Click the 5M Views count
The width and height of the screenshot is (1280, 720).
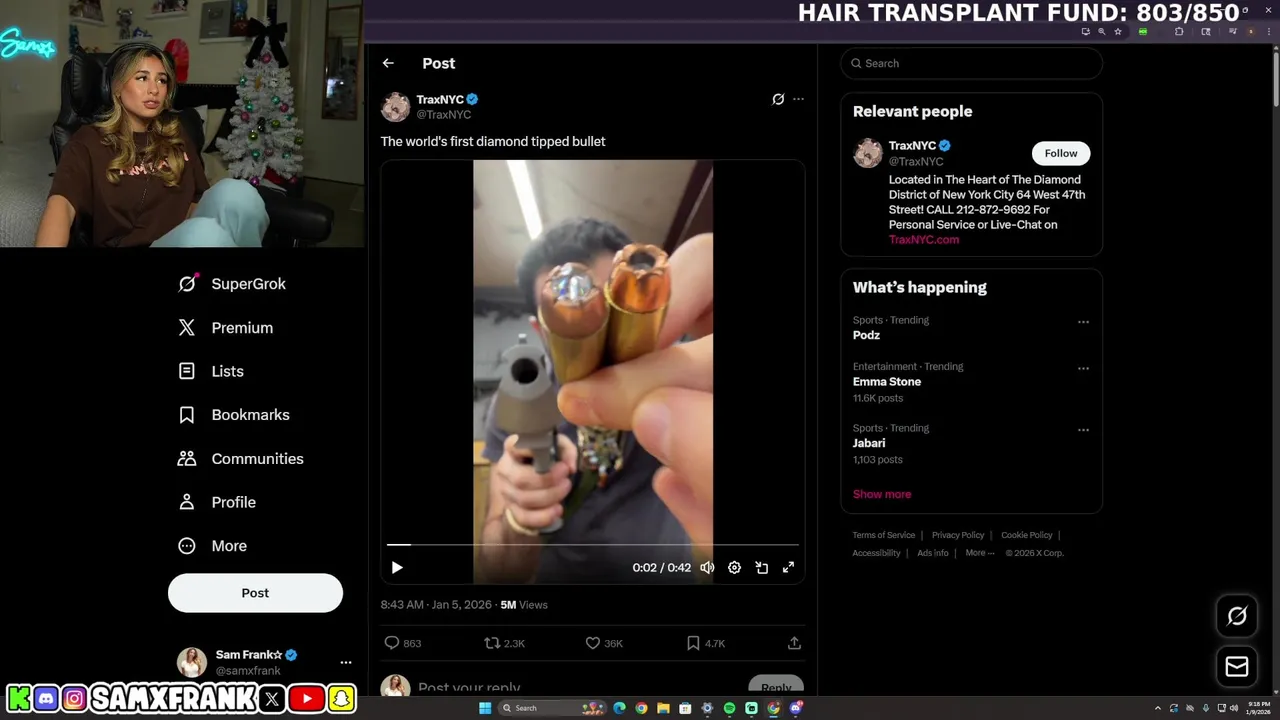524,605
